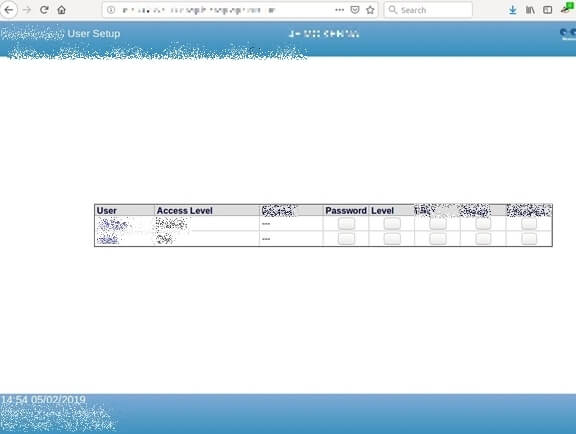Click second row Password column button
The height and width of the screenshot is (434, 576).
pyautogui.click(x=346, y=238)
